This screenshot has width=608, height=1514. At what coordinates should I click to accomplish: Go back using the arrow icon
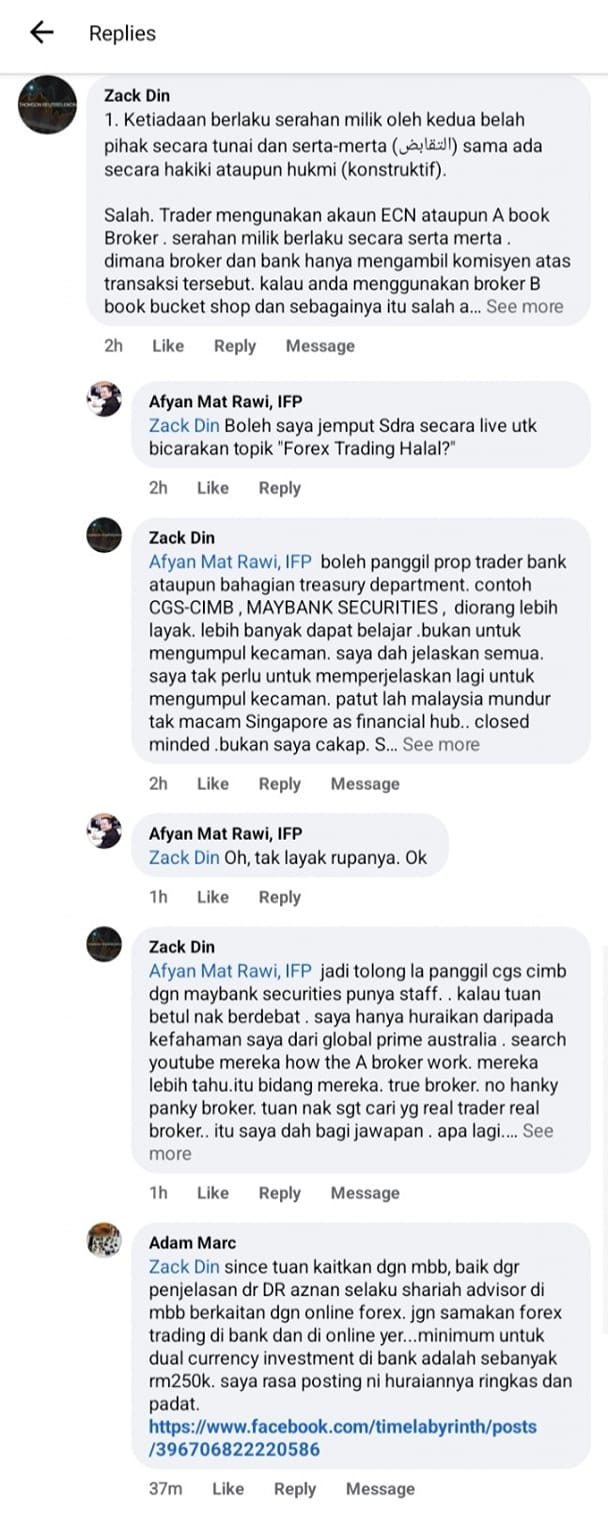[x=41, y=33]
